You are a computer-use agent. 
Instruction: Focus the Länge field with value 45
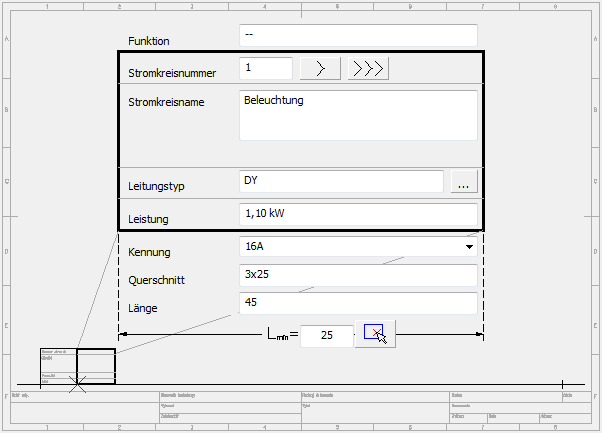(358, 304)
